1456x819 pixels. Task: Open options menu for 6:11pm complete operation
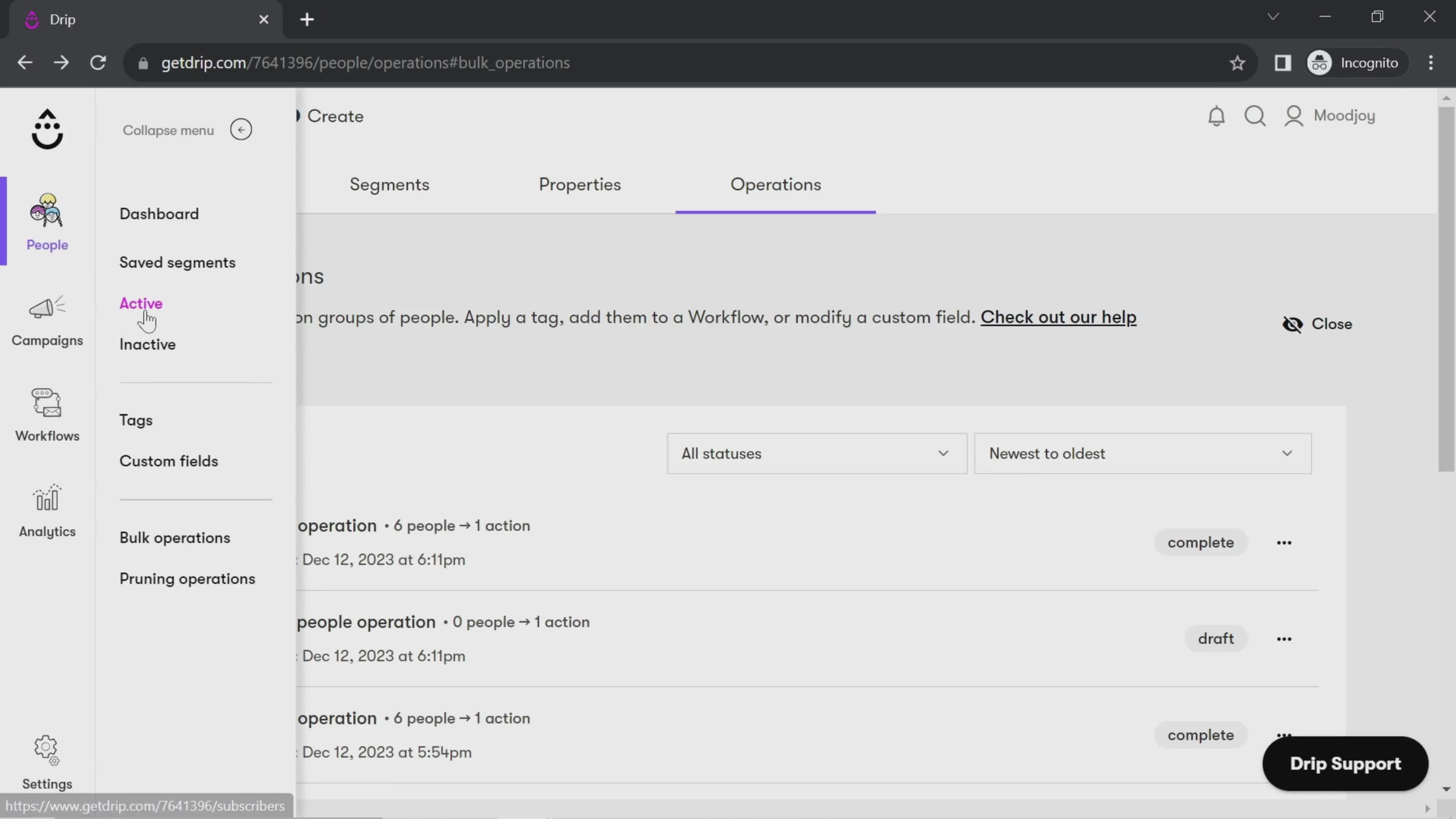point(1283,543)
